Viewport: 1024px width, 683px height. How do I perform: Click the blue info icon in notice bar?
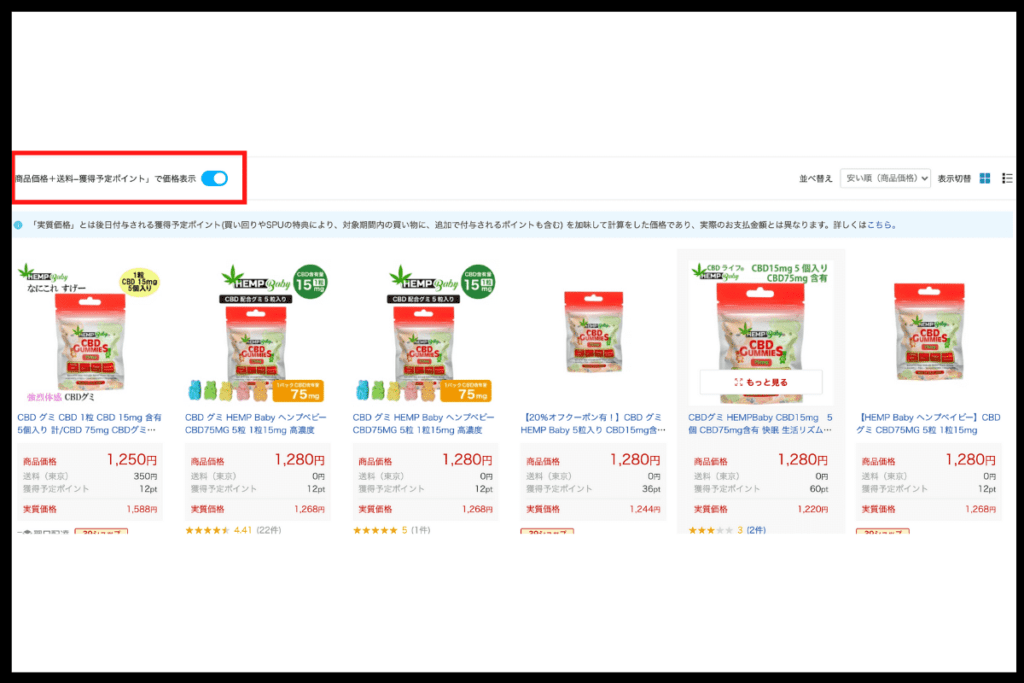point(18,225)
